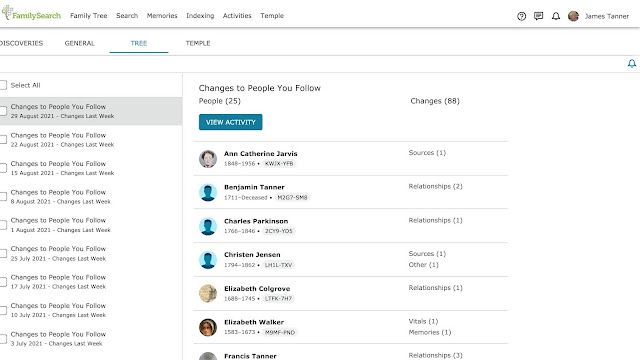
Task: Open the 15 August 2021 changes message
Action: [91, 168]
